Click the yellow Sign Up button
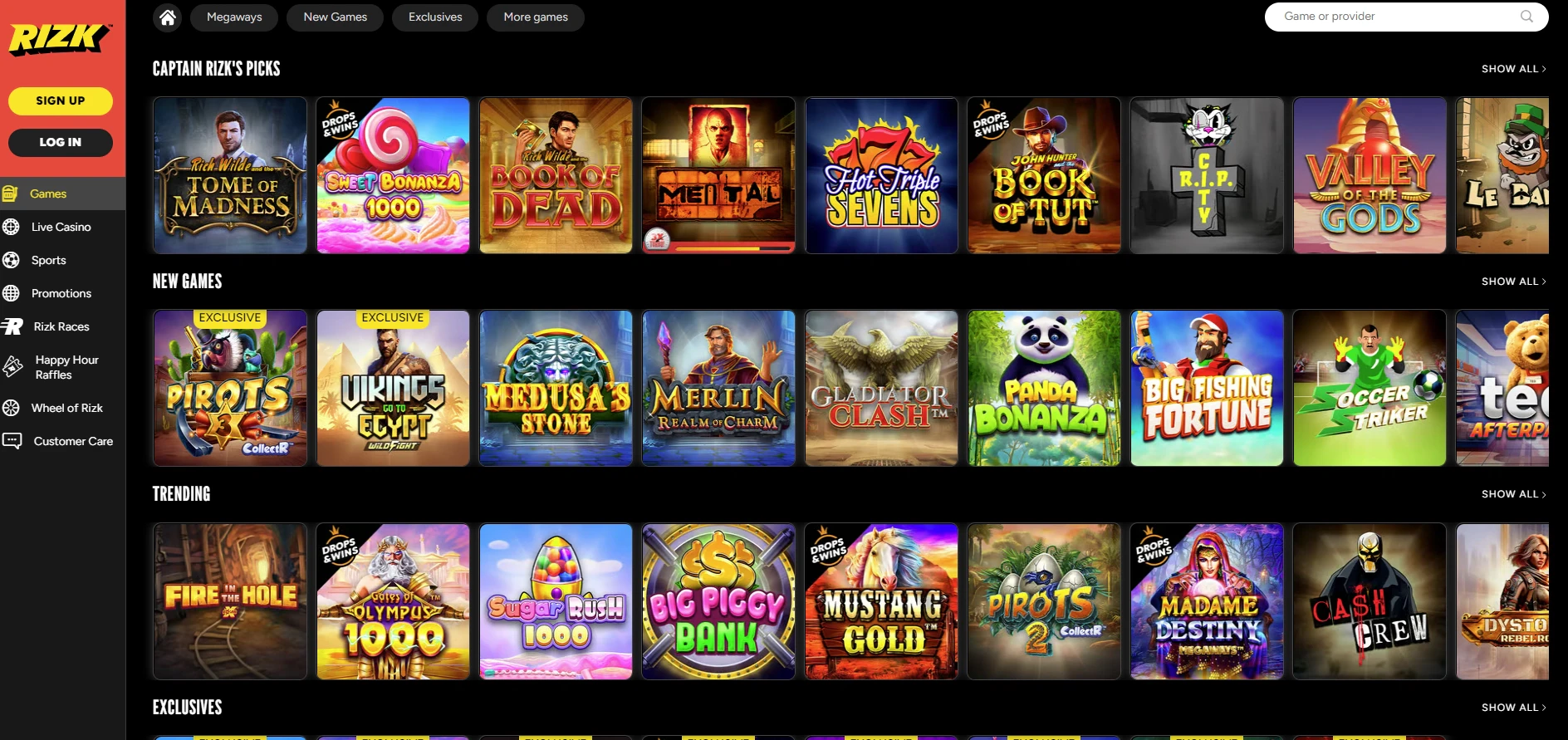The height and width of the screenshot is (740, 1568). point(61,100)
